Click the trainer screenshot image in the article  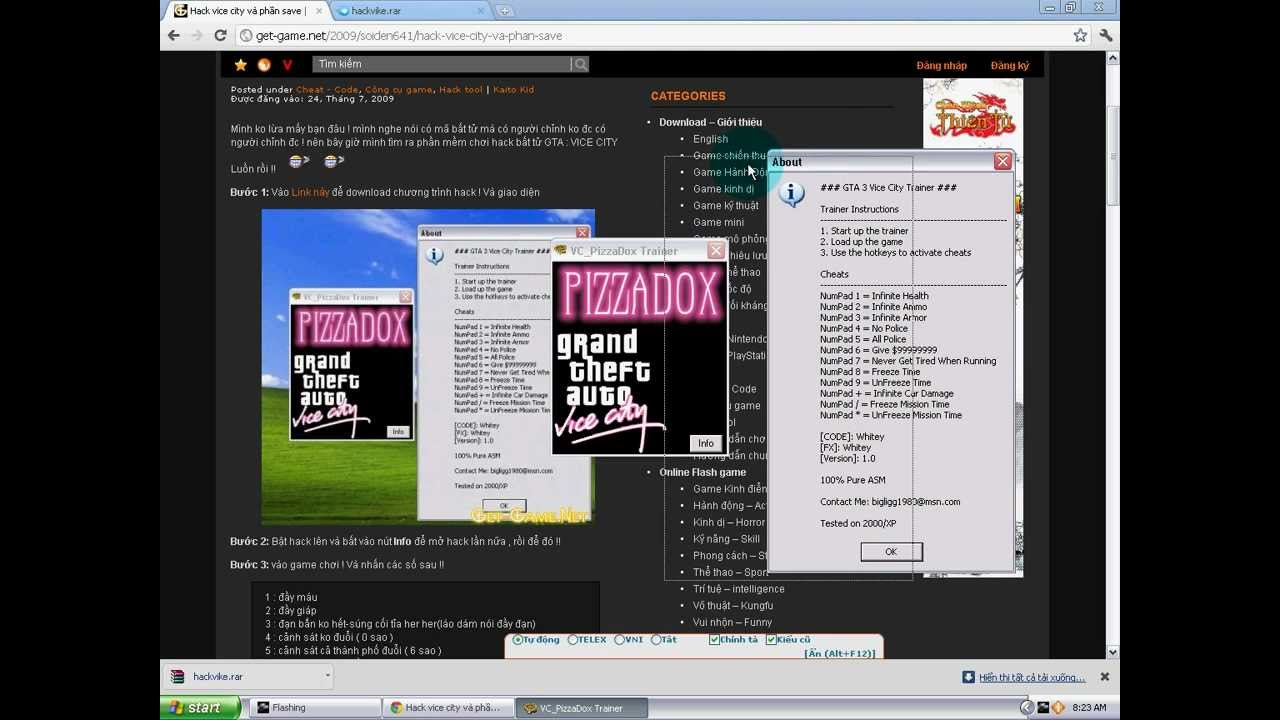tap(428, 367)
